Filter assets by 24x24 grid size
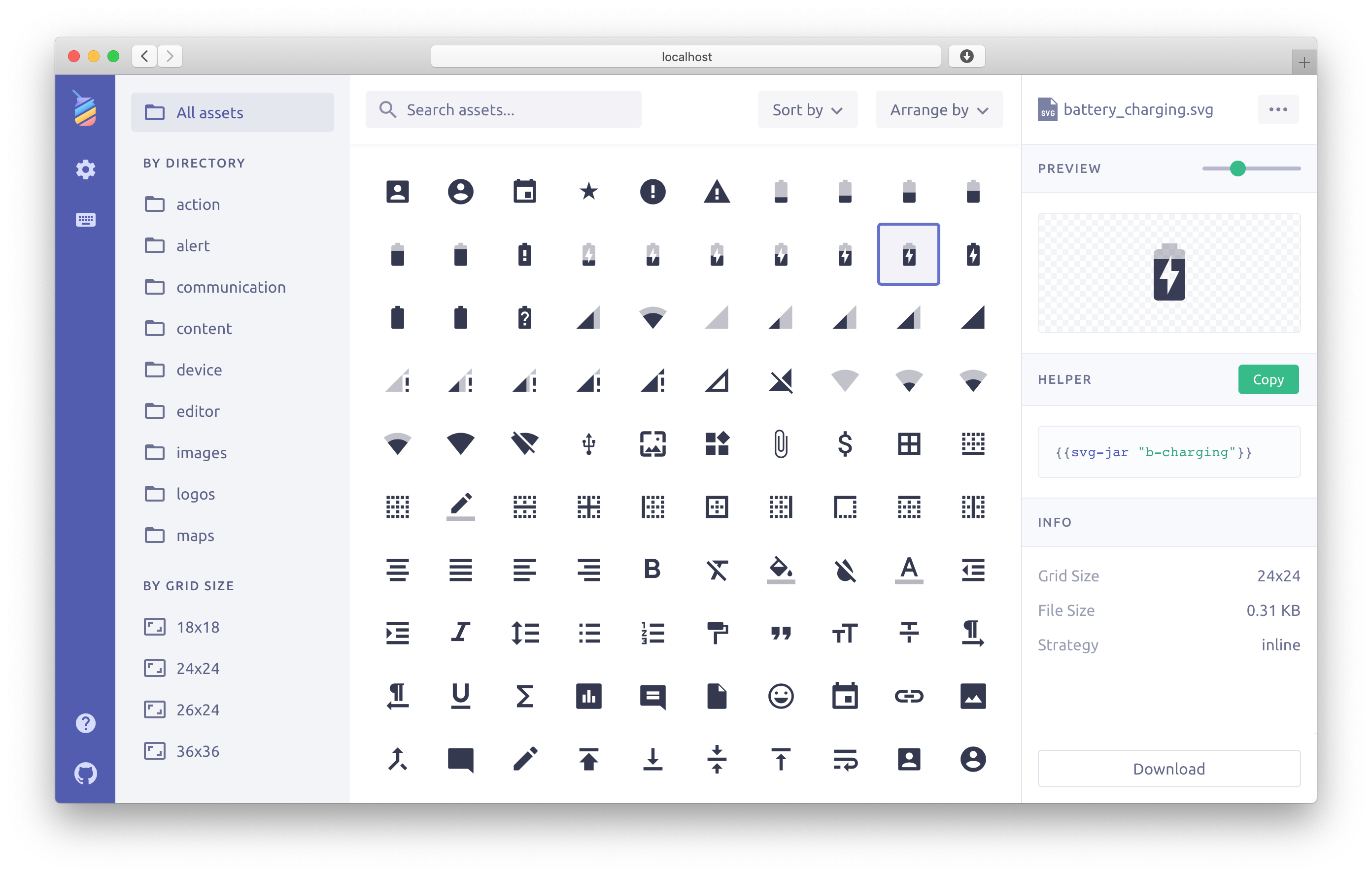1372x876 pixels. (x=197, y=668)
